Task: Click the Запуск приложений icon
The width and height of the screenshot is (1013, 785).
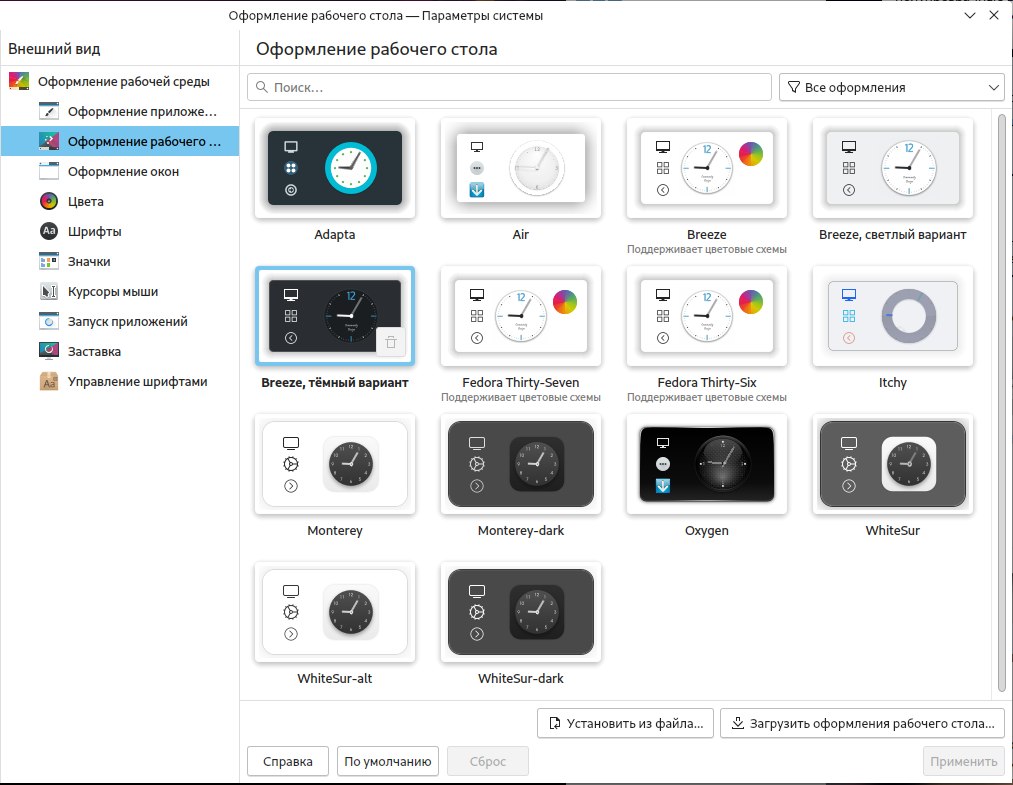Action: [48, 321]
